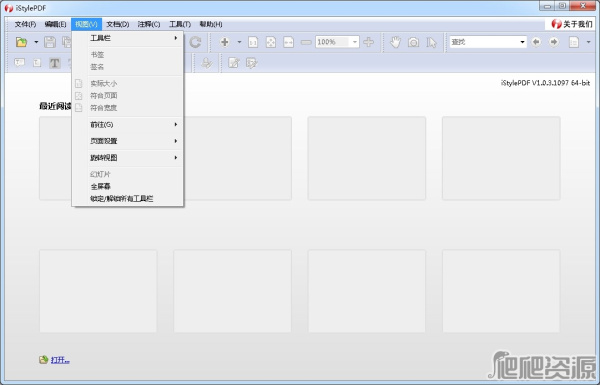Open the 注释(C) menu
This screenshot has width=600, height=385.
click(x=149, y=24)
